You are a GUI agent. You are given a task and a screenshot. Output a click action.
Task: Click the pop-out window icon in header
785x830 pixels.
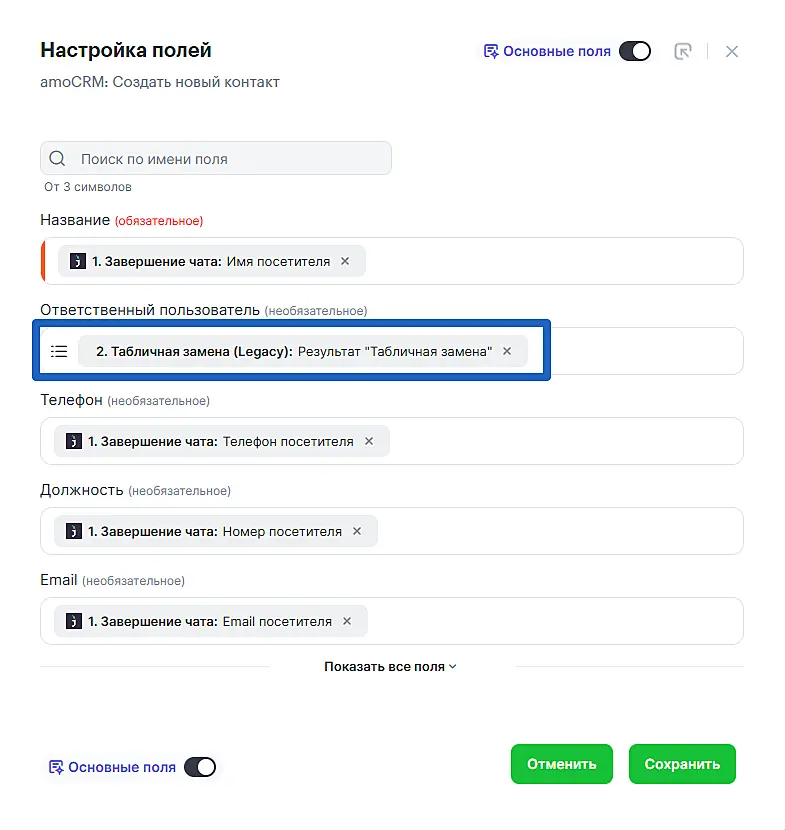pyautogui.click(x=683, y=51)
